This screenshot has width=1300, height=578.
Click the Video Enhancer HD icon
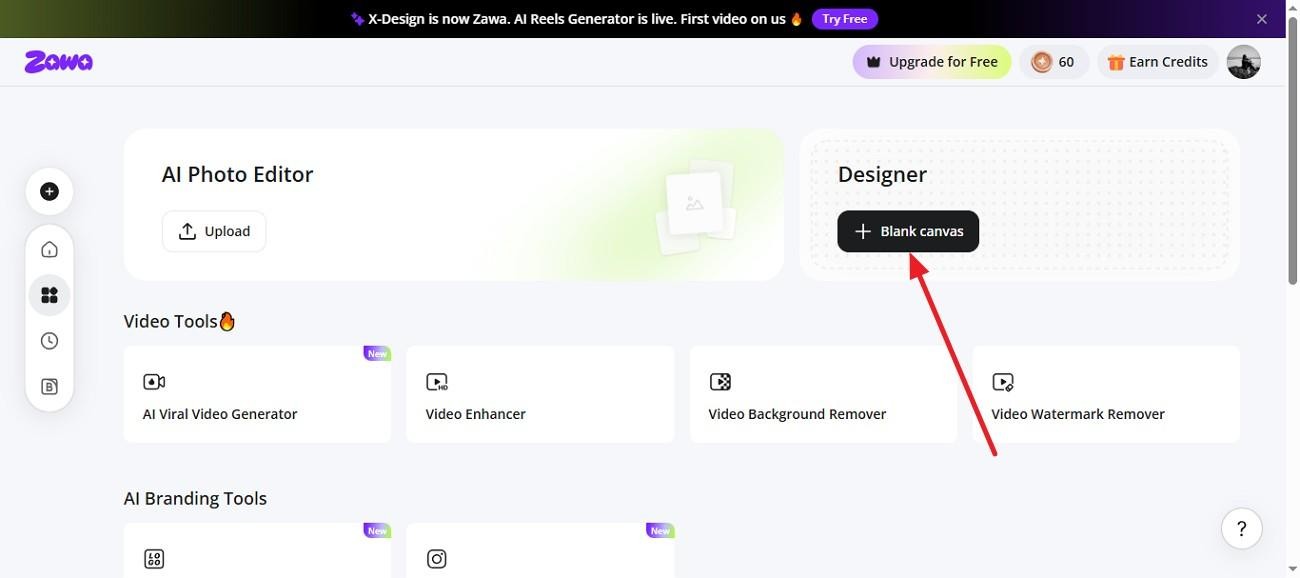click(x=437, y=382)
